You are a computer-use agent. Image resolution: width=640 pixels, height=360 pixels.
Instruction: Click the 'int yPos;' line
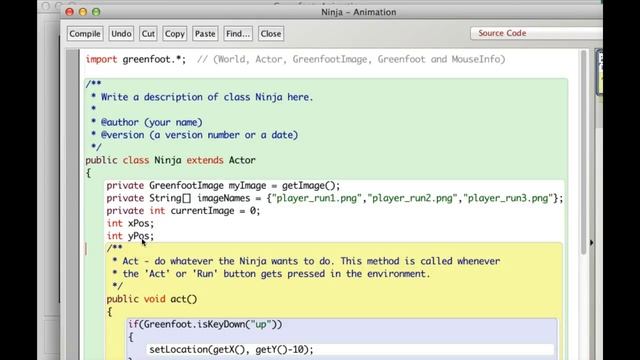coord(130,236)
